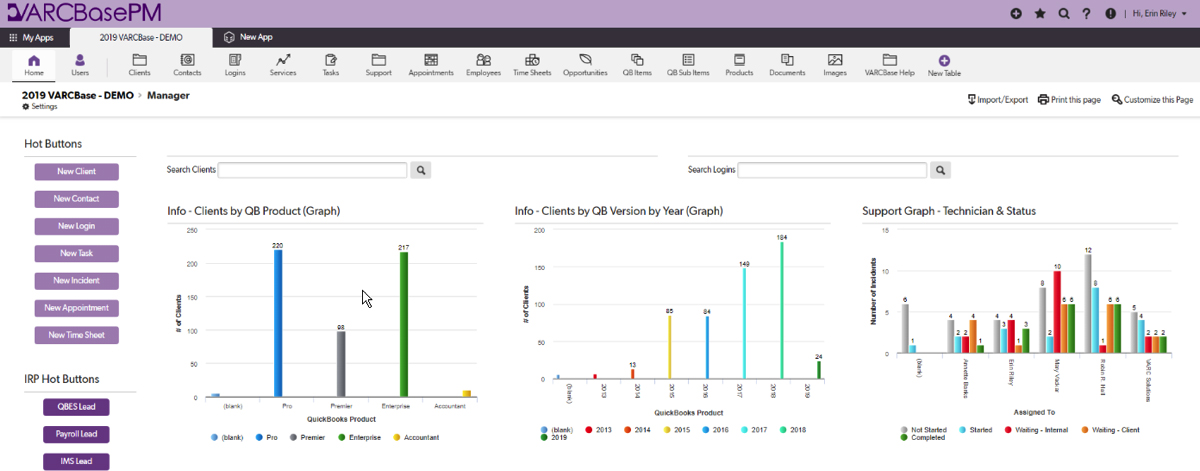Click Customize this Page

pos(1152,100)
